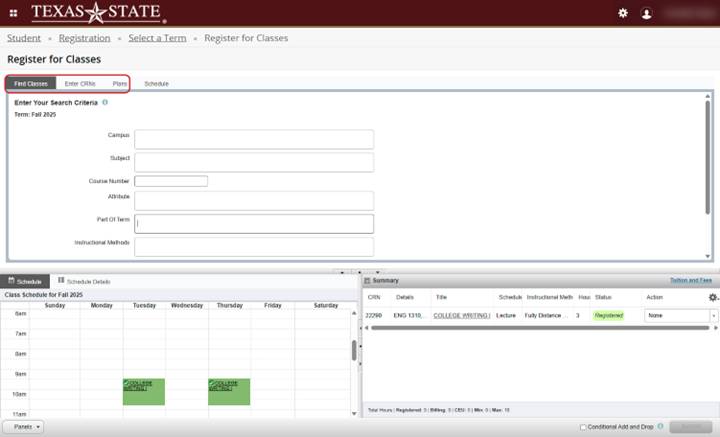
Task: Click info icon next to Conditional Add and Drop
Action: 661,426
